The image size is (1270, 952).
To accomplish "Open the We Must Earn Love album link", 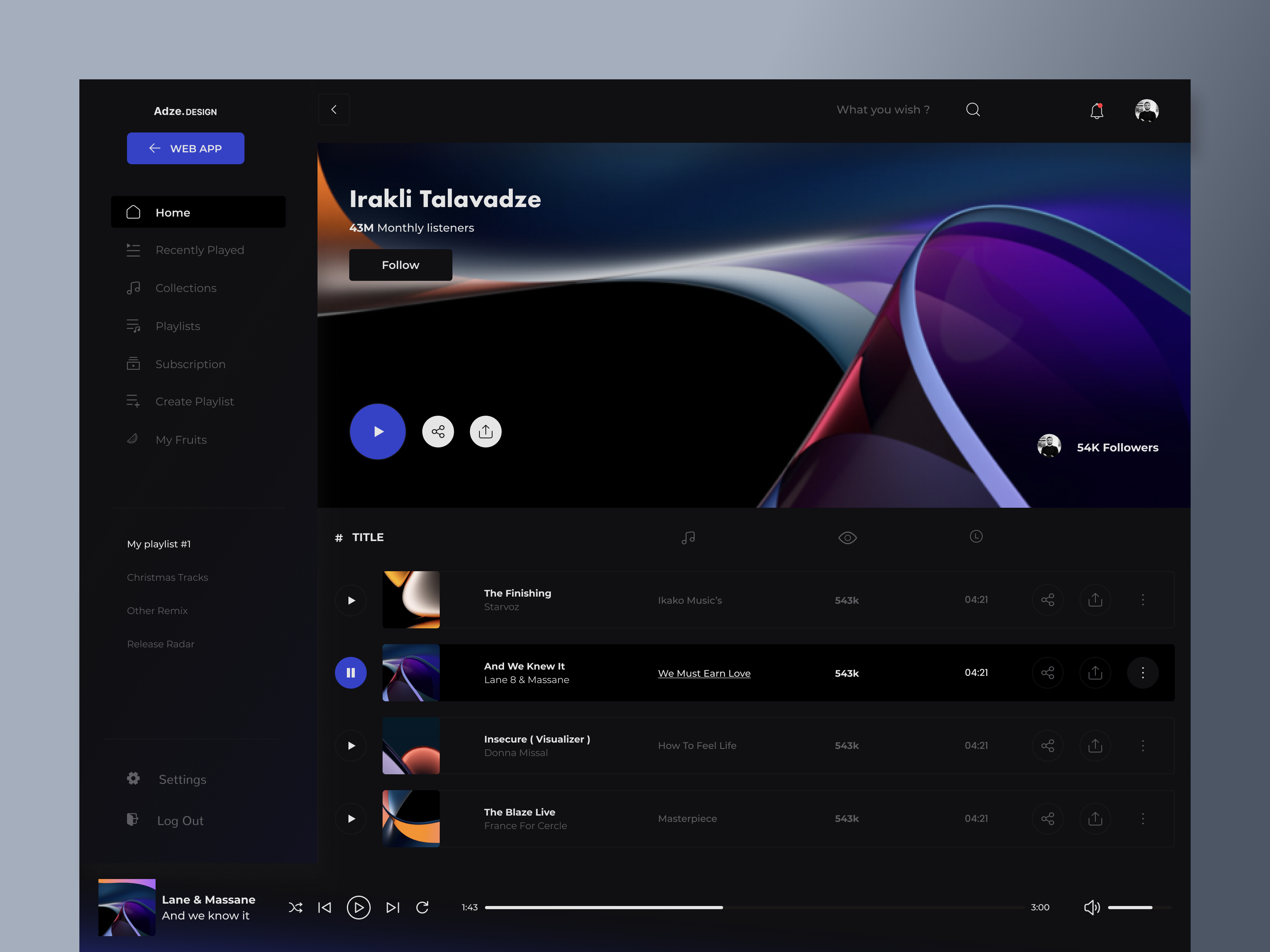I will [704, 673].
